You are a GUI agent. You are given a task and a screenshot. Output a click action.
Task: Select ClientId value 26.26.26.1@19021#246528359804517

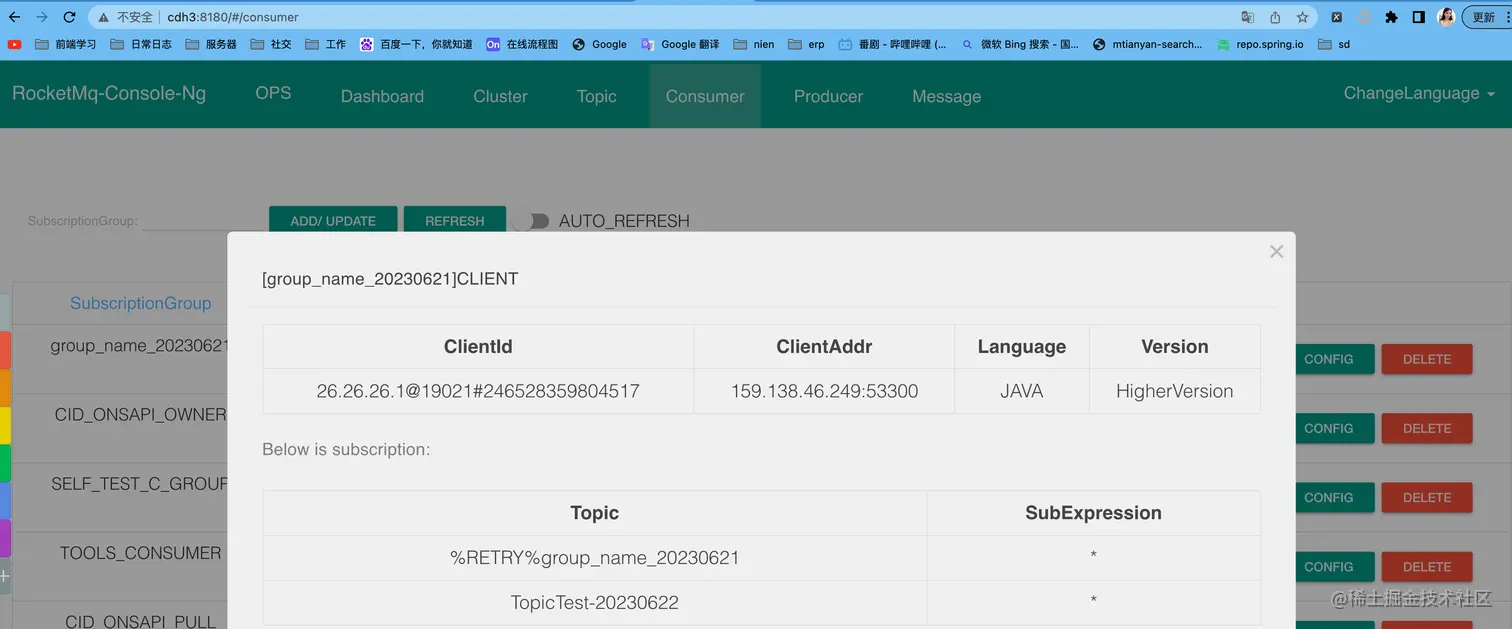pos(478,391)
